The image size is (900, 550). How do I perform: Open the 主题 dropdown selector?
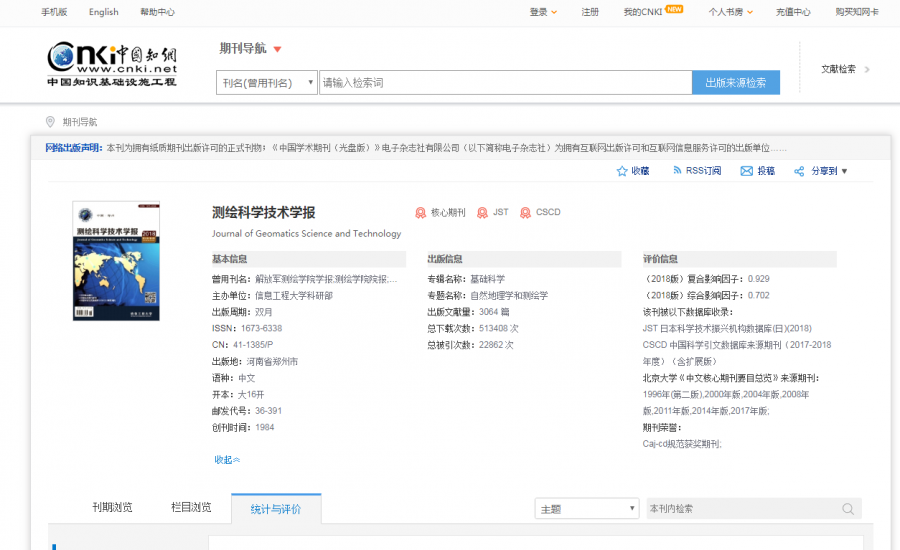pyautogui.click(x=586, y=509)
